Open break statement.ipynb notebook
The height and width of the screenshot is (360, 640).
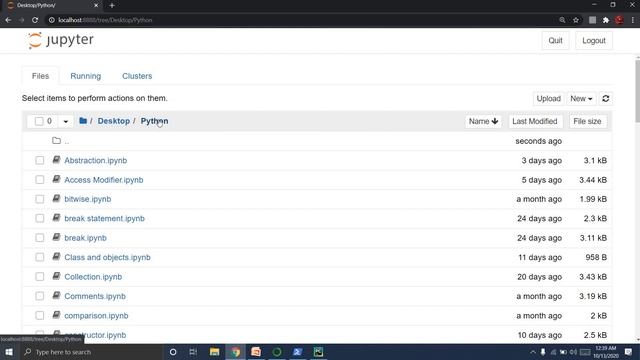point(104,218)
